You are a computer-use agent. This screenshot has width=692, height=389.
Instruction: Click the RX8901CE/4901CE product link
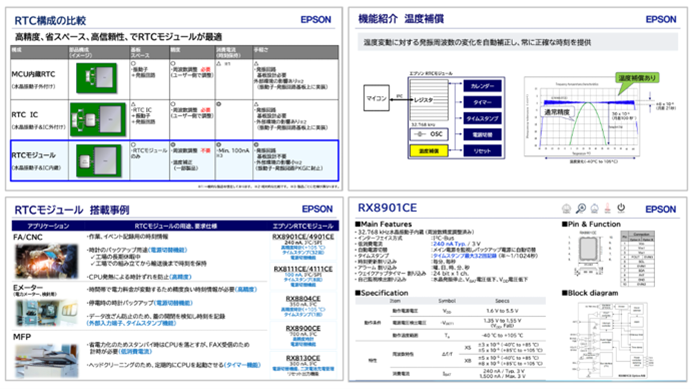pyautogui.click(x=303, y=237)
